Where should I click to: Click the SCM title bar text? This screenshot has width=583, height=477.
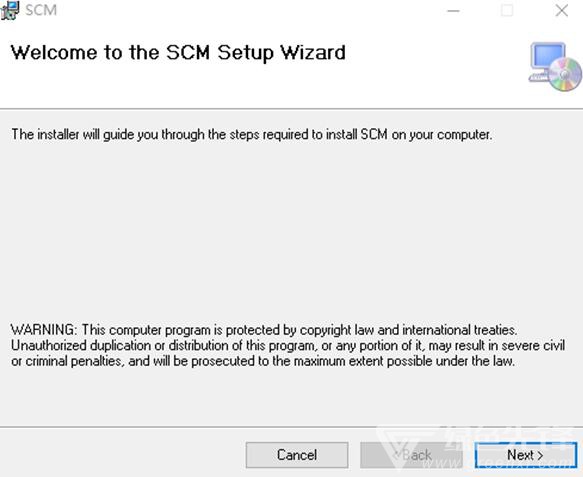(x=41, y=10)
